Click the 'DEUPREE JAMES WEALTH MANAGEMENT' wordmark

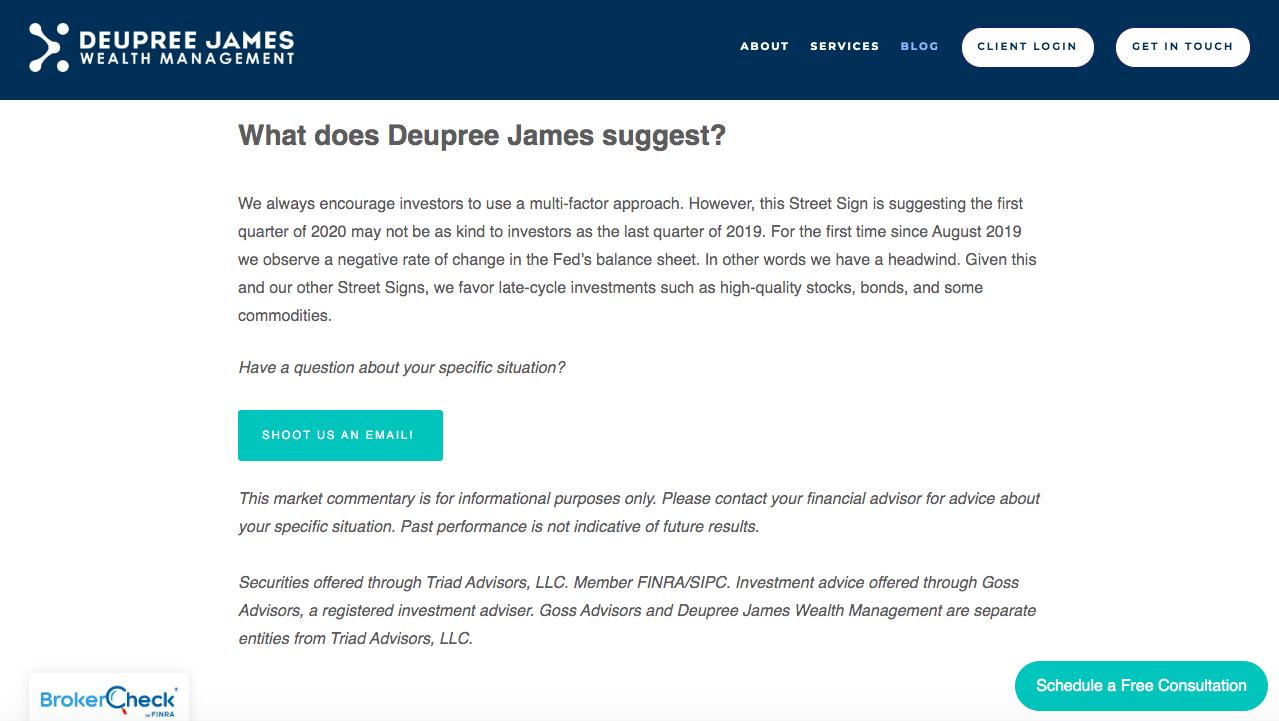coord(185,46)
